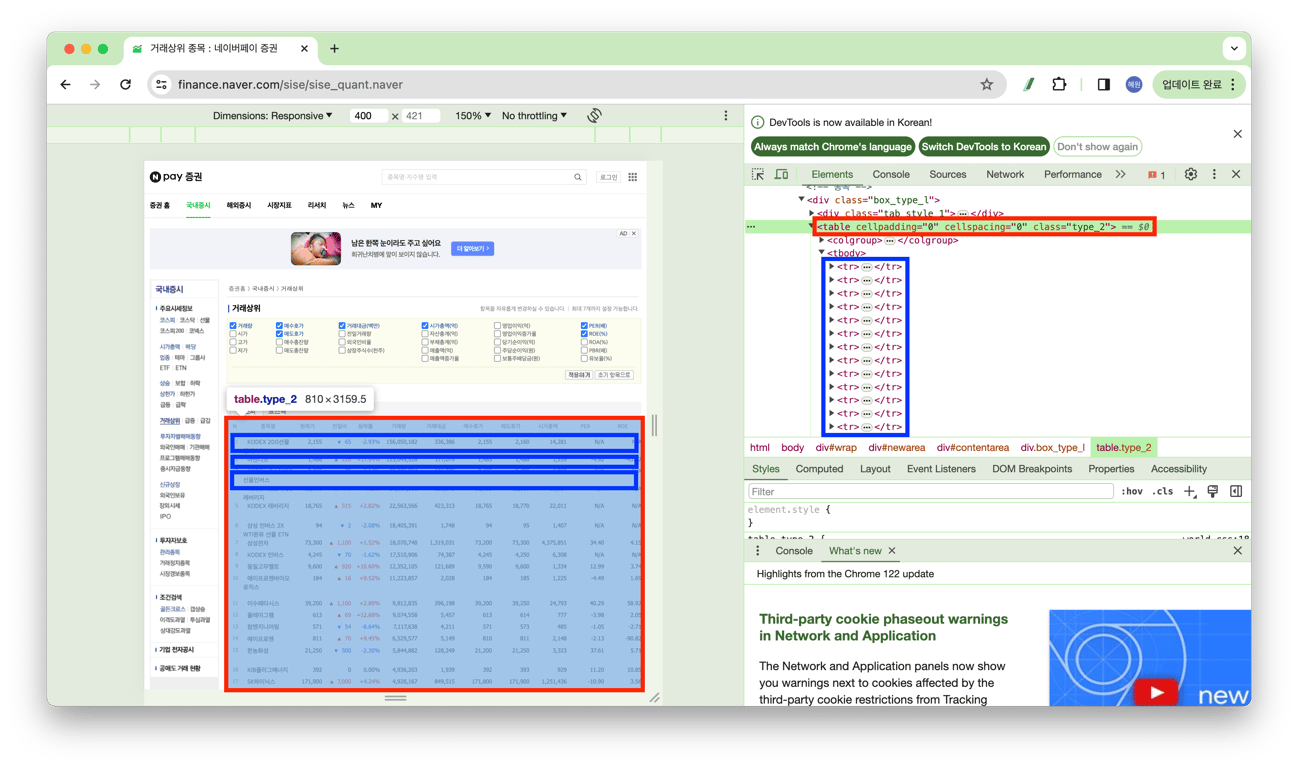Image resolution: width=1298 pixels, height=768 pixels.
Task: View site information in the address bar
Action: [162, 85]
